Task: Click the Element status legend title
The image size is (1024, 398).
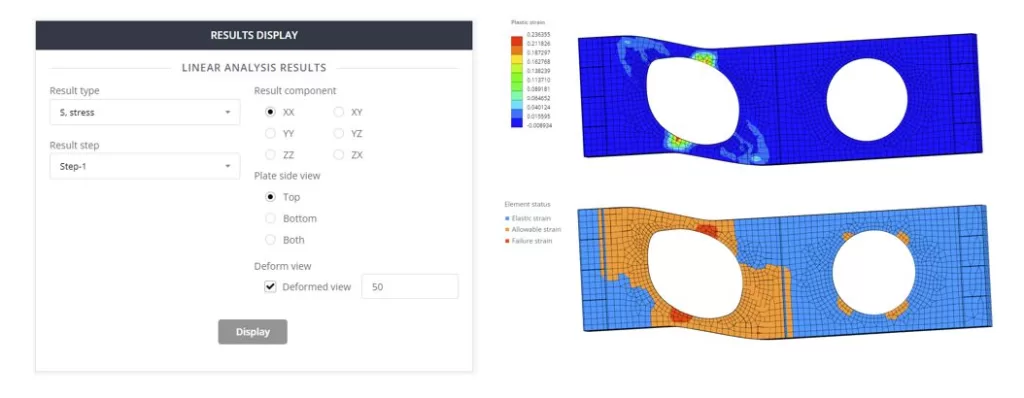Action: (527, 204)
